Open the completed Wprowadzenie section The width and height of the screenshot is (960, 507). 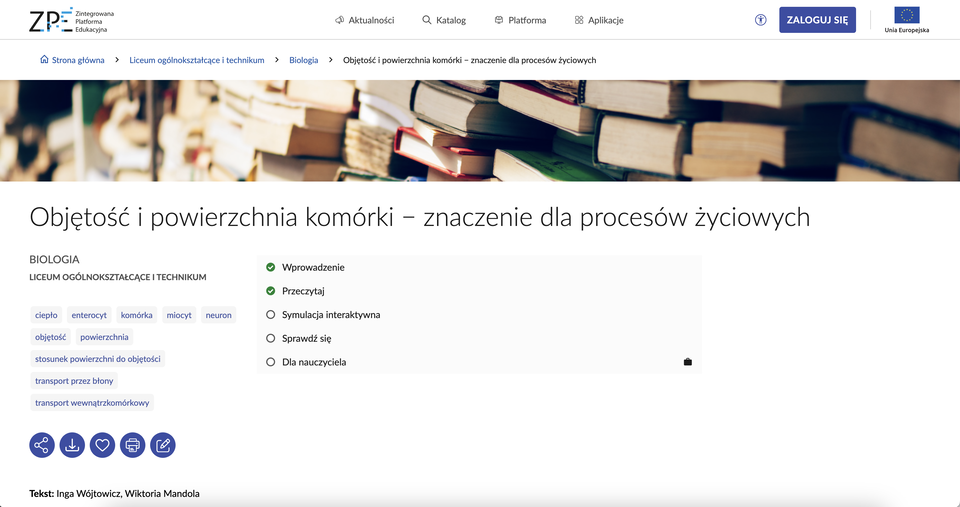tap(313, 268)
